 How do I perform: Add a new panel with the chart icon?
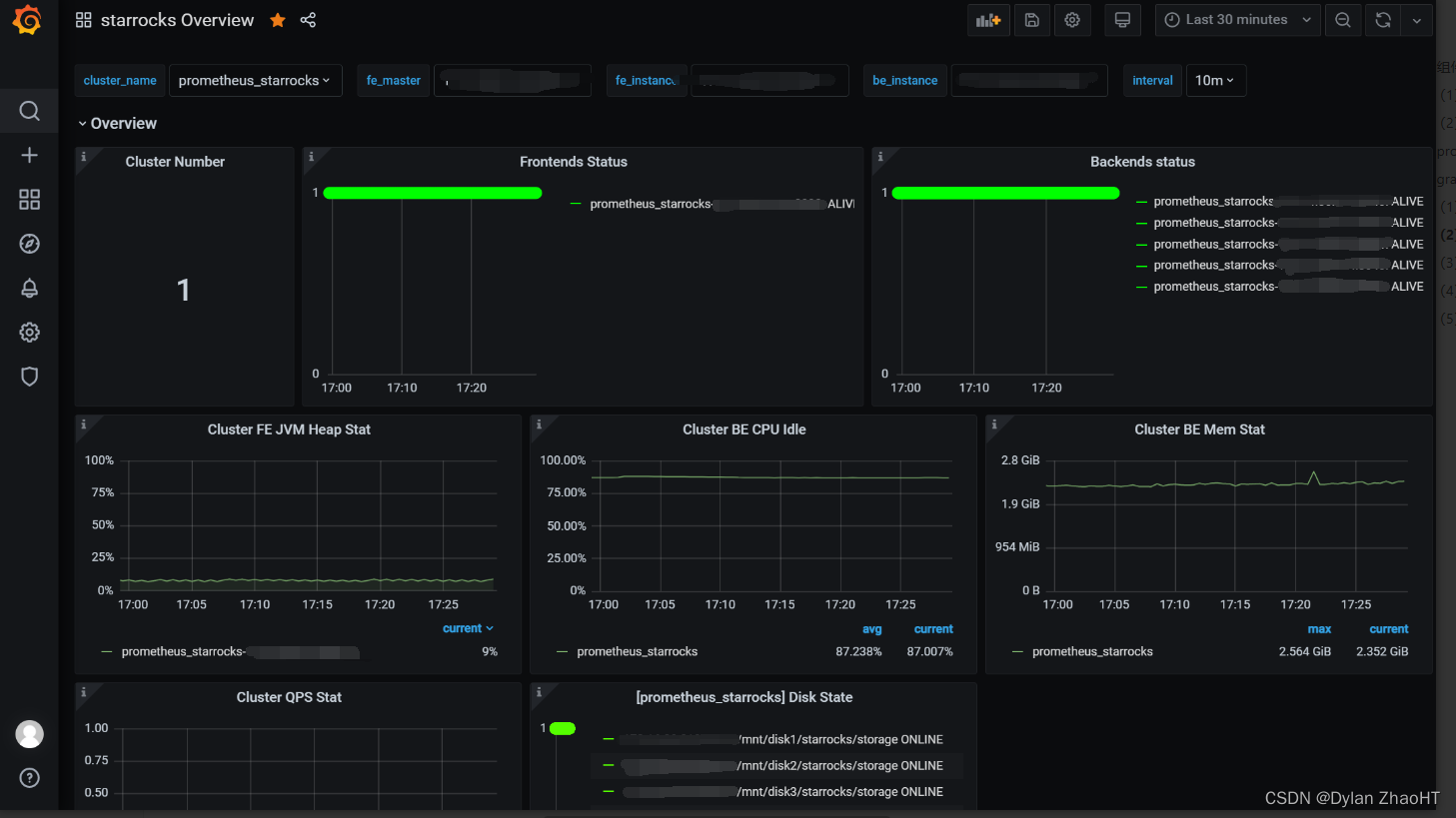coord(988,20)
